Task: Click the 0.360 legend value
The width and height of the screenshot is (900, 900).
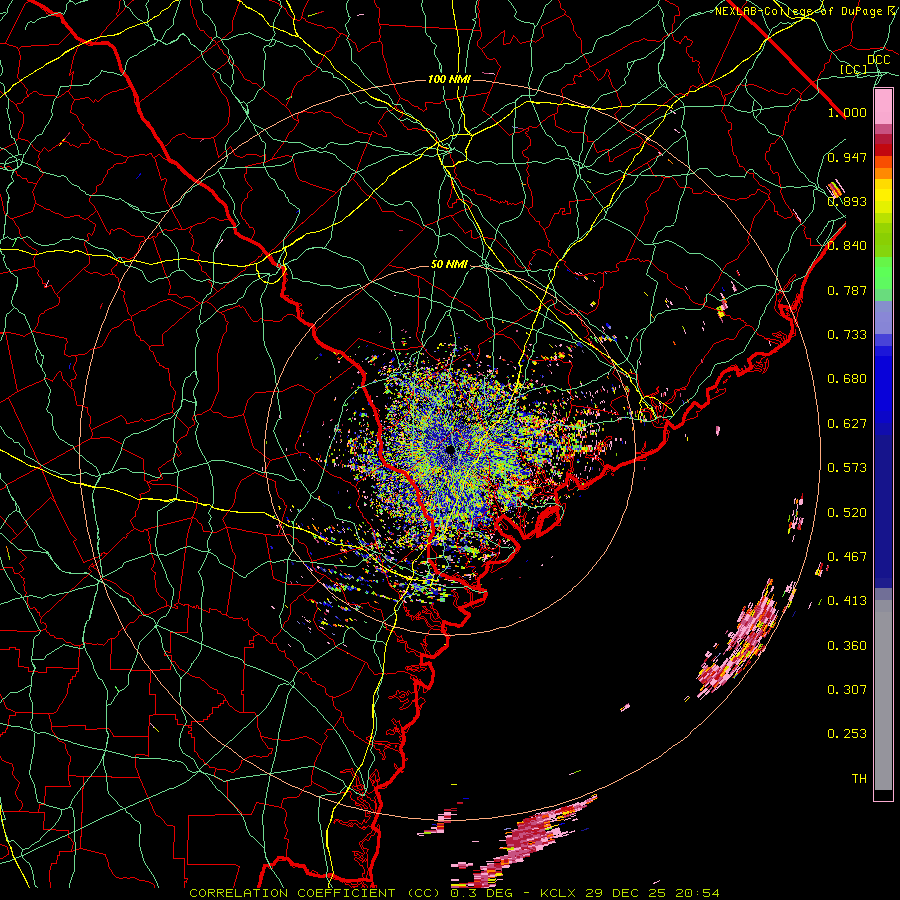Action: click(x=847, y=646)
